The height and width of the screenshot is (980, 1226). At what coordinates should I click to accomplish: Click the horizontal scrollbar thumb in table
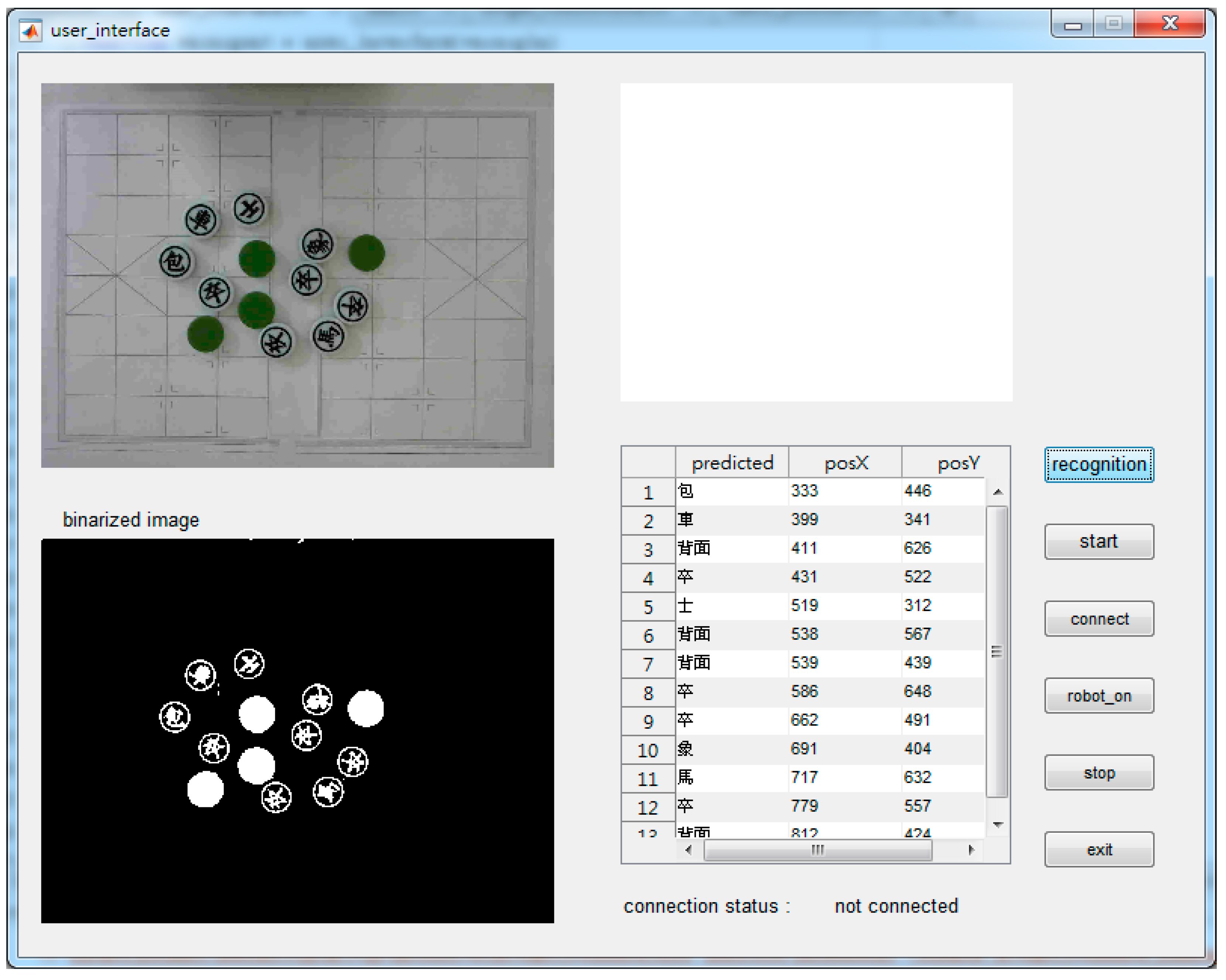coord(817,850)
